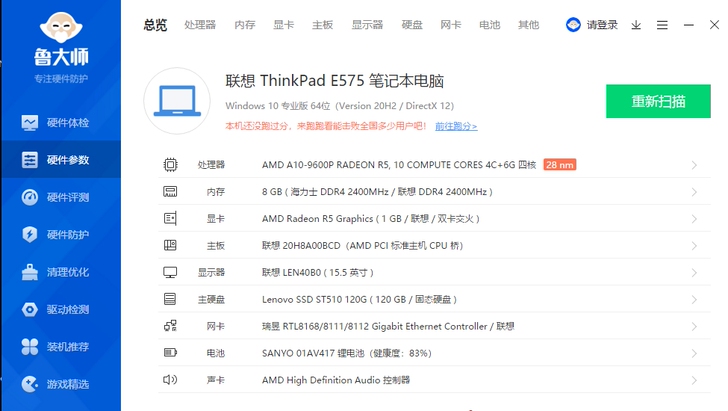Click the 联想 LEN40B0 display text
Viewport: 728px width, 411px height.
(x=318, y=273)
